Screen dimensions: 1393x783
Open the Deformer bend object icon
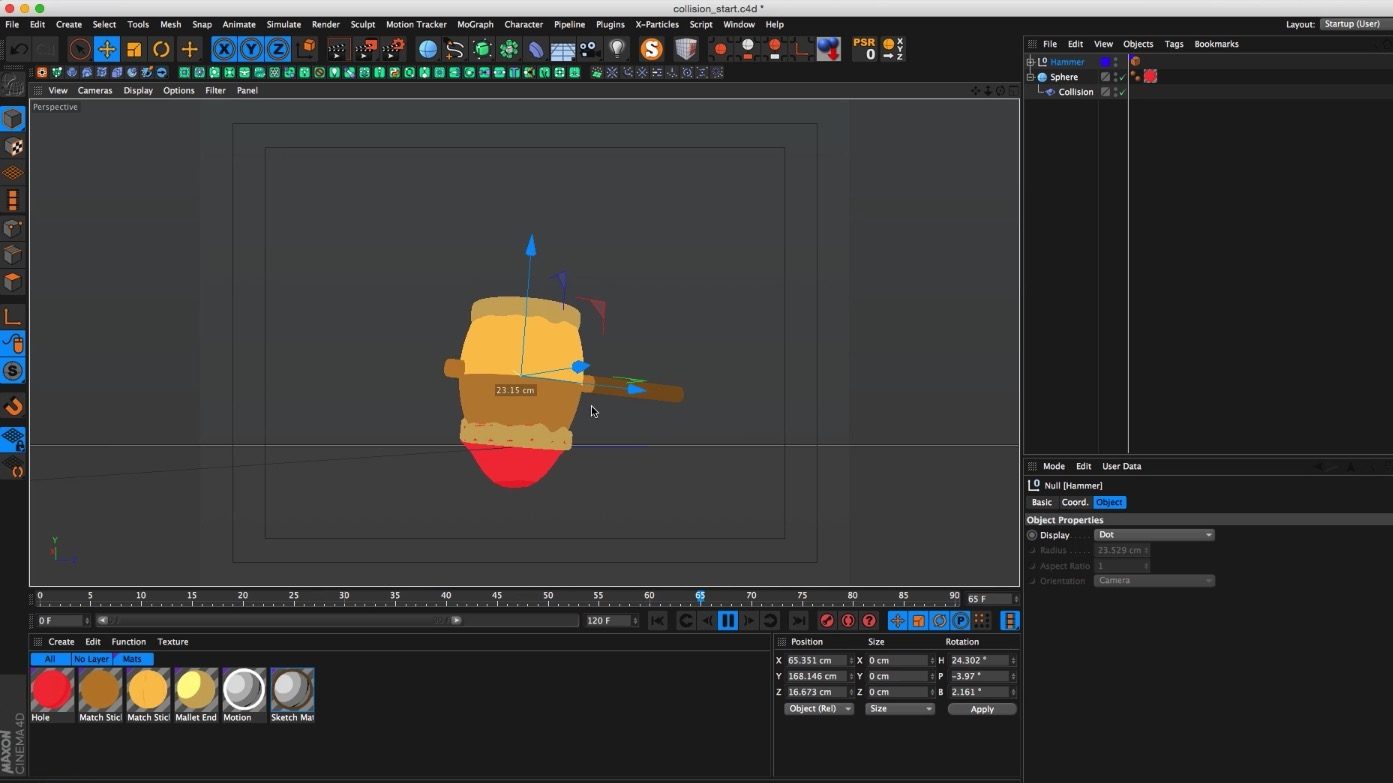[x=536, y=49]
